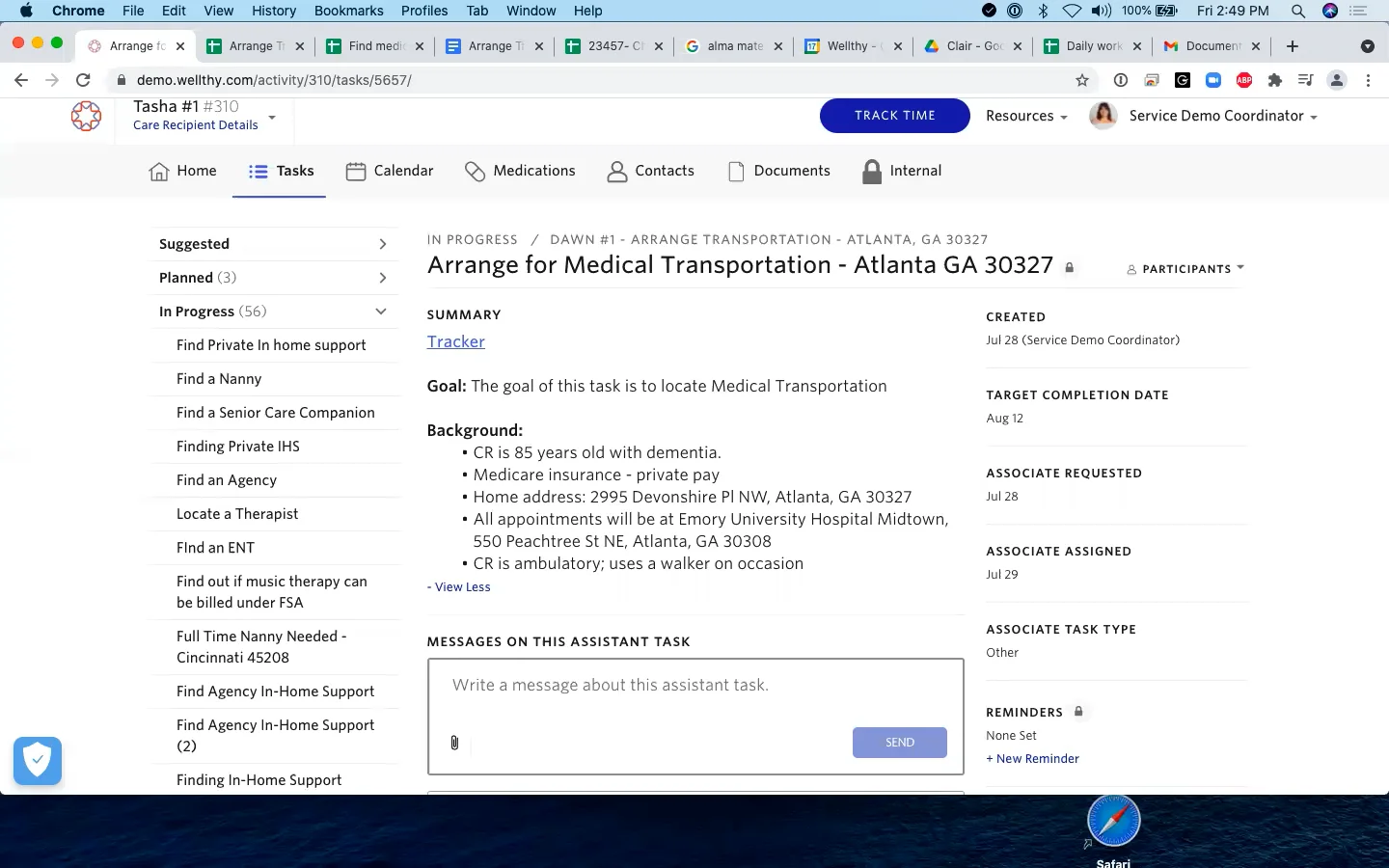Expand the Planned (3) tasks list
This screenshot has width=1389, height=868.
[x=275, y=278]
